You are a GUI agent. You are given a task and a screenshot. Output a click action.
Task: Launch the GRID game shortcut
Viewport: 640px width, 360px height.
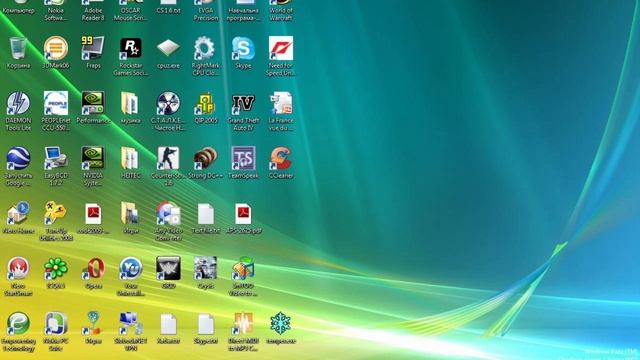168,269
